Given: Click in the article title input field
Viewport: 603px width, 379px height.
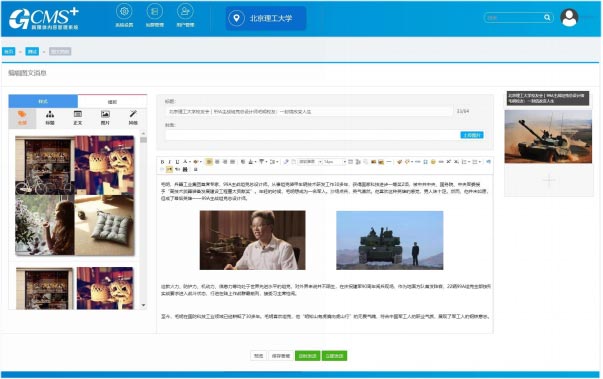Looking at the screenshot, I should point(310,111).
